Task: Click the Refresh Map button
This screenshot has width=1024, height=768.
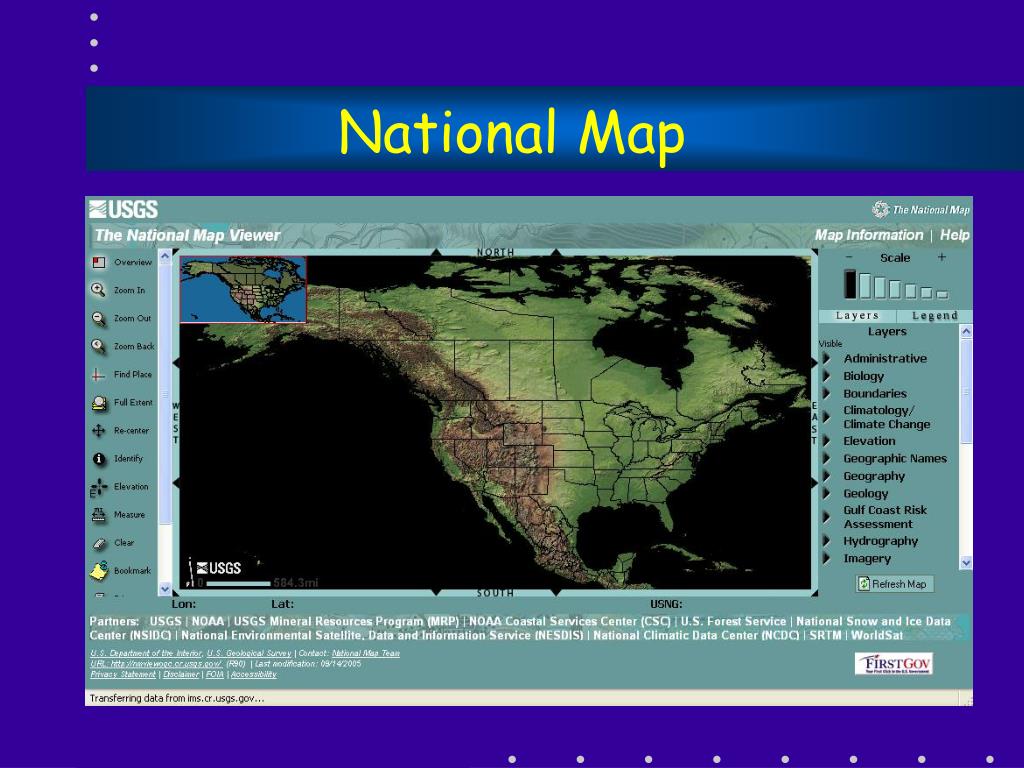Action: pos(894,584)
